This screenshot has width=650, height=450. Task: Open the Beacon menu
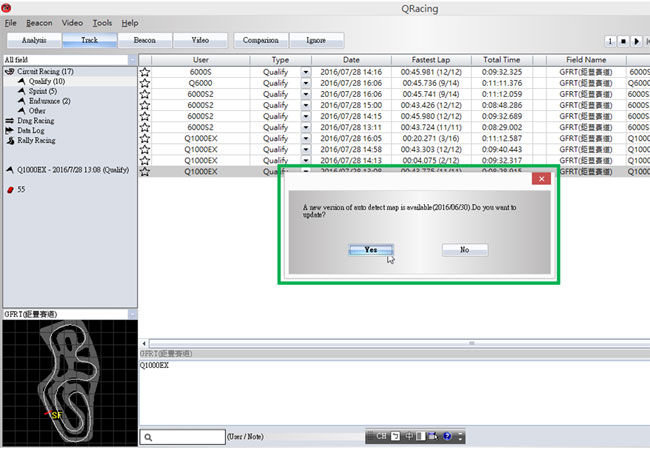click(39, 23)
